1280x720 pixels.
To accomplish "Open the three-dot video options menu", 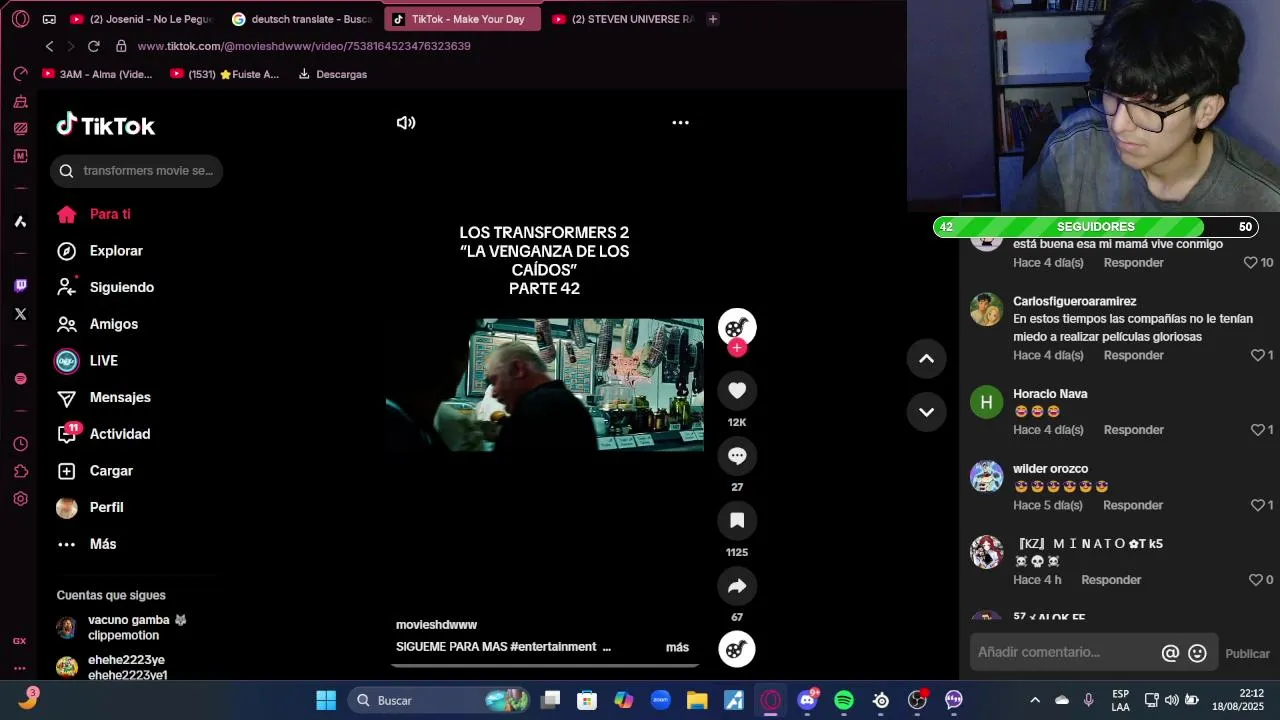I will point(680,123).
